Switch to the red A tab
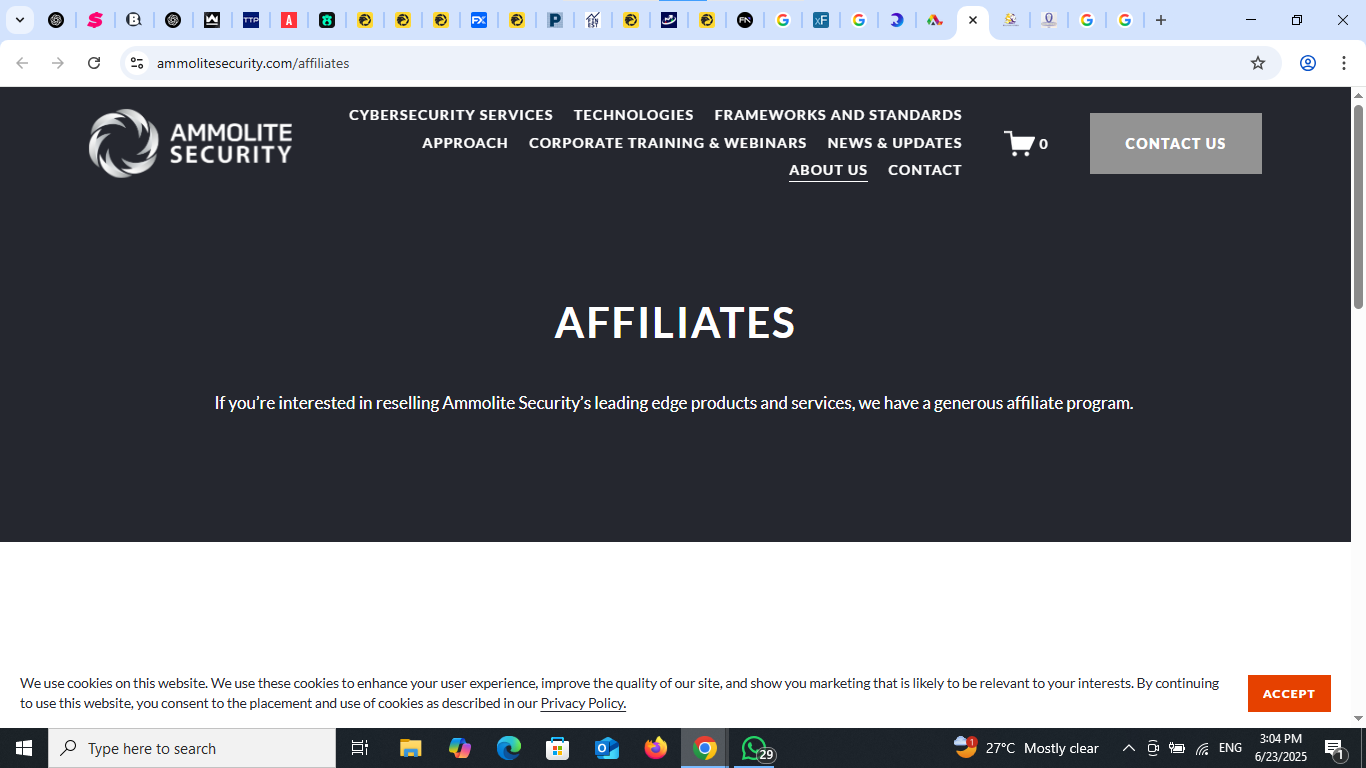Viewport: 1366px width, 768px height. coord(289,20)
